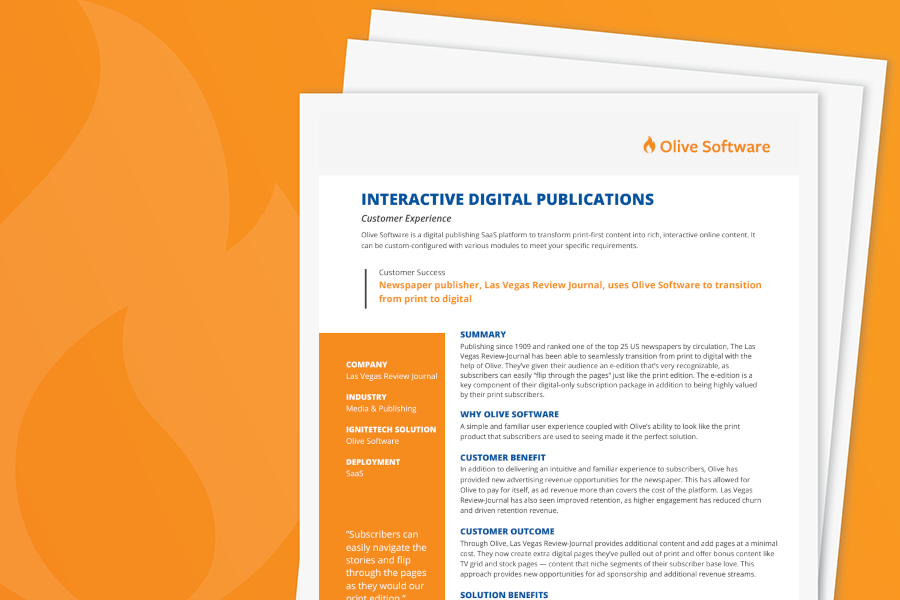Click the CUSTOMER OUTCOME heading

point(507,532)
